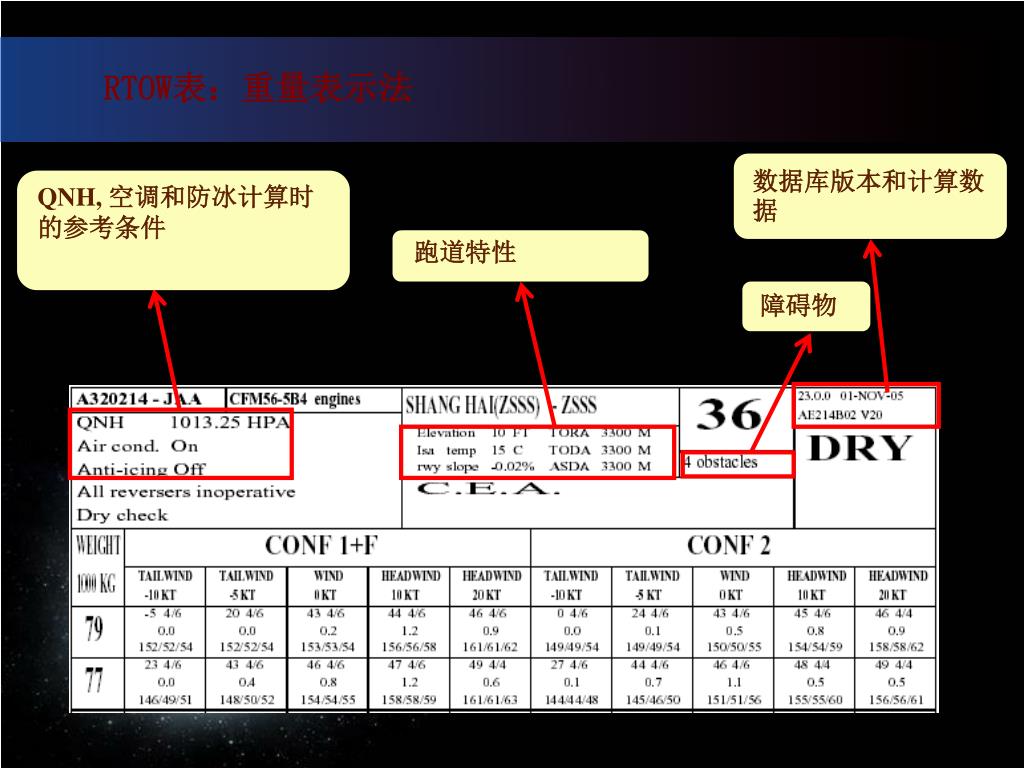Click the weight row label '77'
The image size is (1024, 768).
[94, 680]
